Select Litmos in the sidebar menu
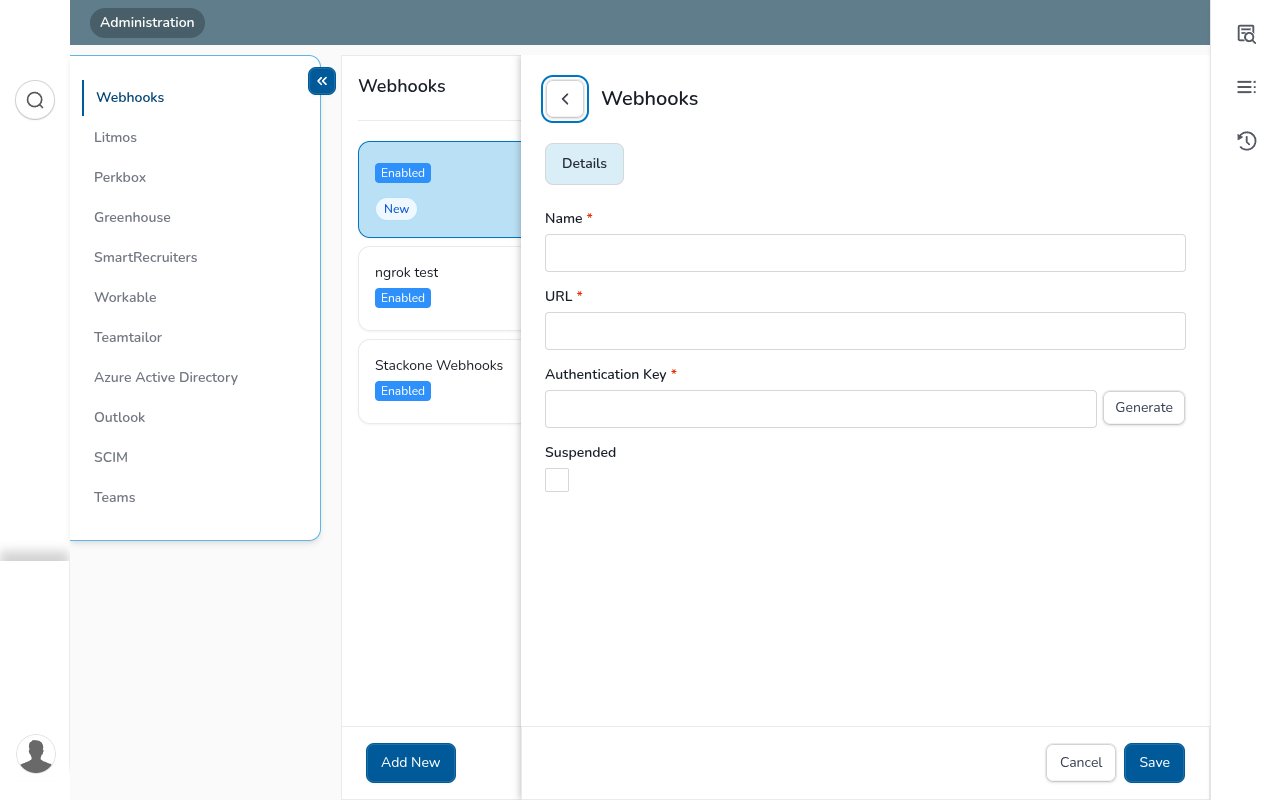Image resolution: width=1280 pixels, height=800 pixels. (115, 137)
